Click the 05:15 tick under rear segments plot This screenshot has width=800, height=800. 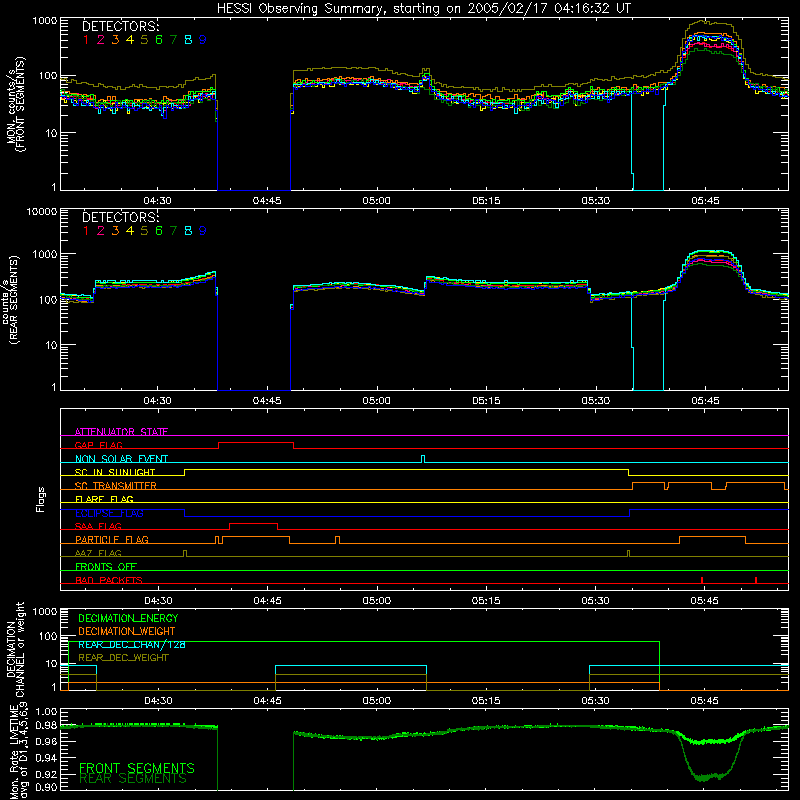[486, 401]
